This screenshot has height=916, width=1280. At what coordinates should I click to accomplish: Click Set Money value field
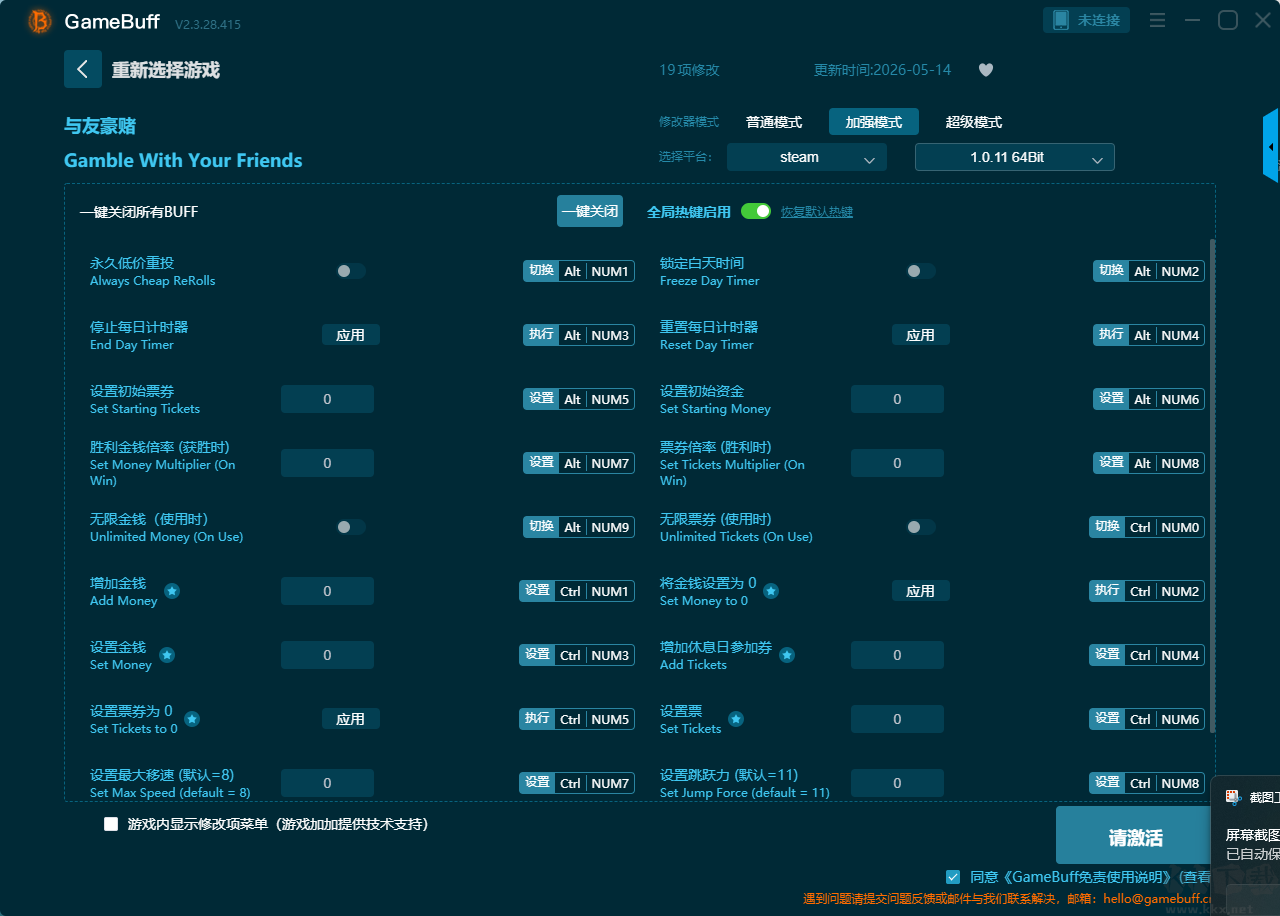coord(327,655)
